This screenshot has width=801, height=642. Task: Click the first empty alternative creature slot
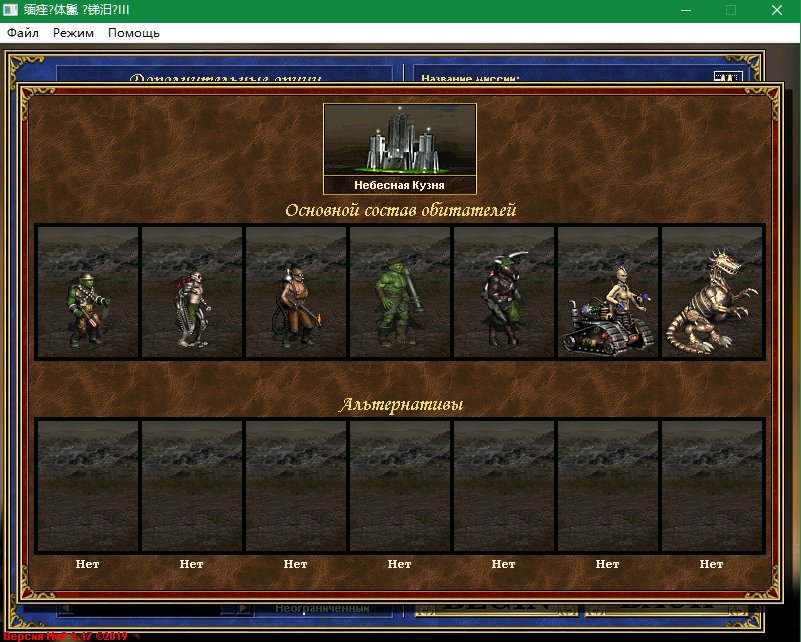click(88, 486)
